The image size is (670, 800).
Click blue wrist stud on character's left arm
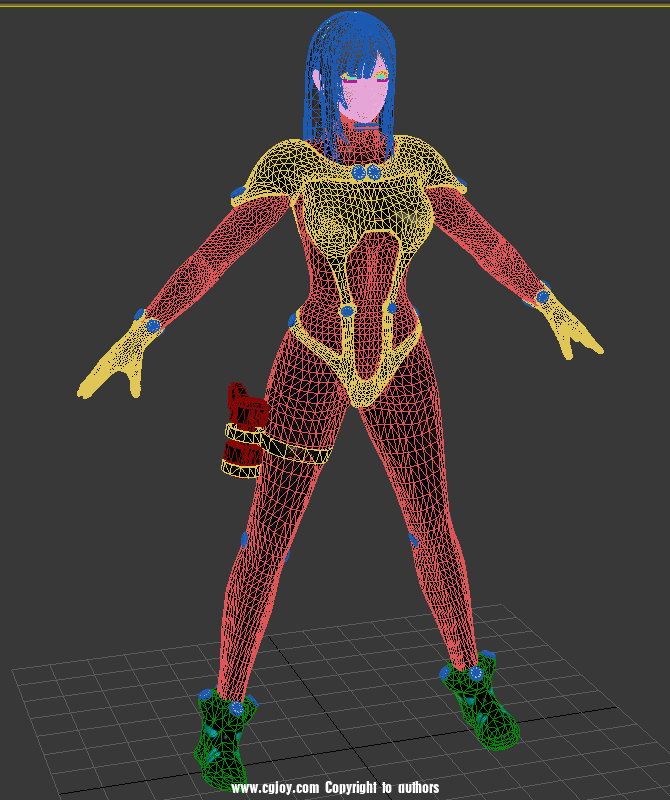[x=542, y=297]
